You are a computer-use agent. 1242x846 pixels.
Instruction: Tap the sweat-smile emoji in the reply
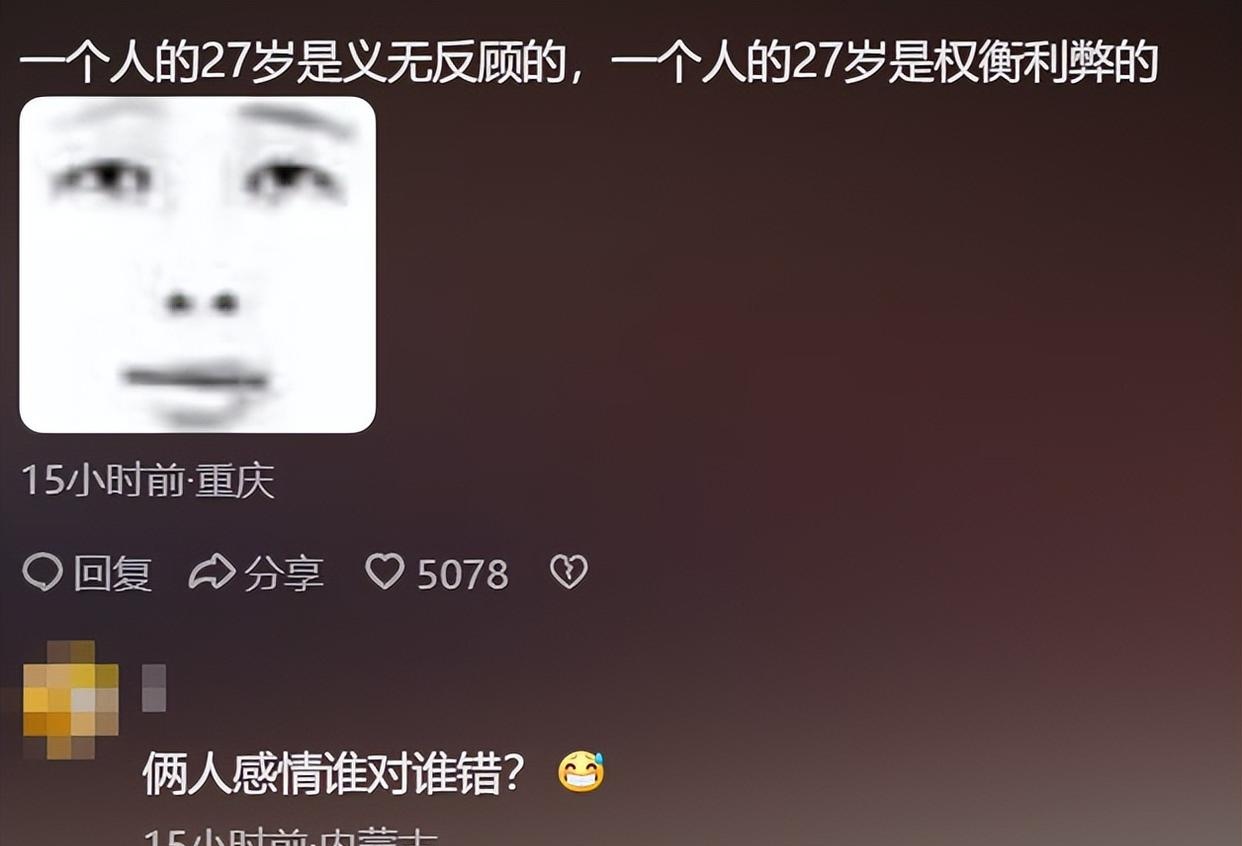(x=581, y=772)
